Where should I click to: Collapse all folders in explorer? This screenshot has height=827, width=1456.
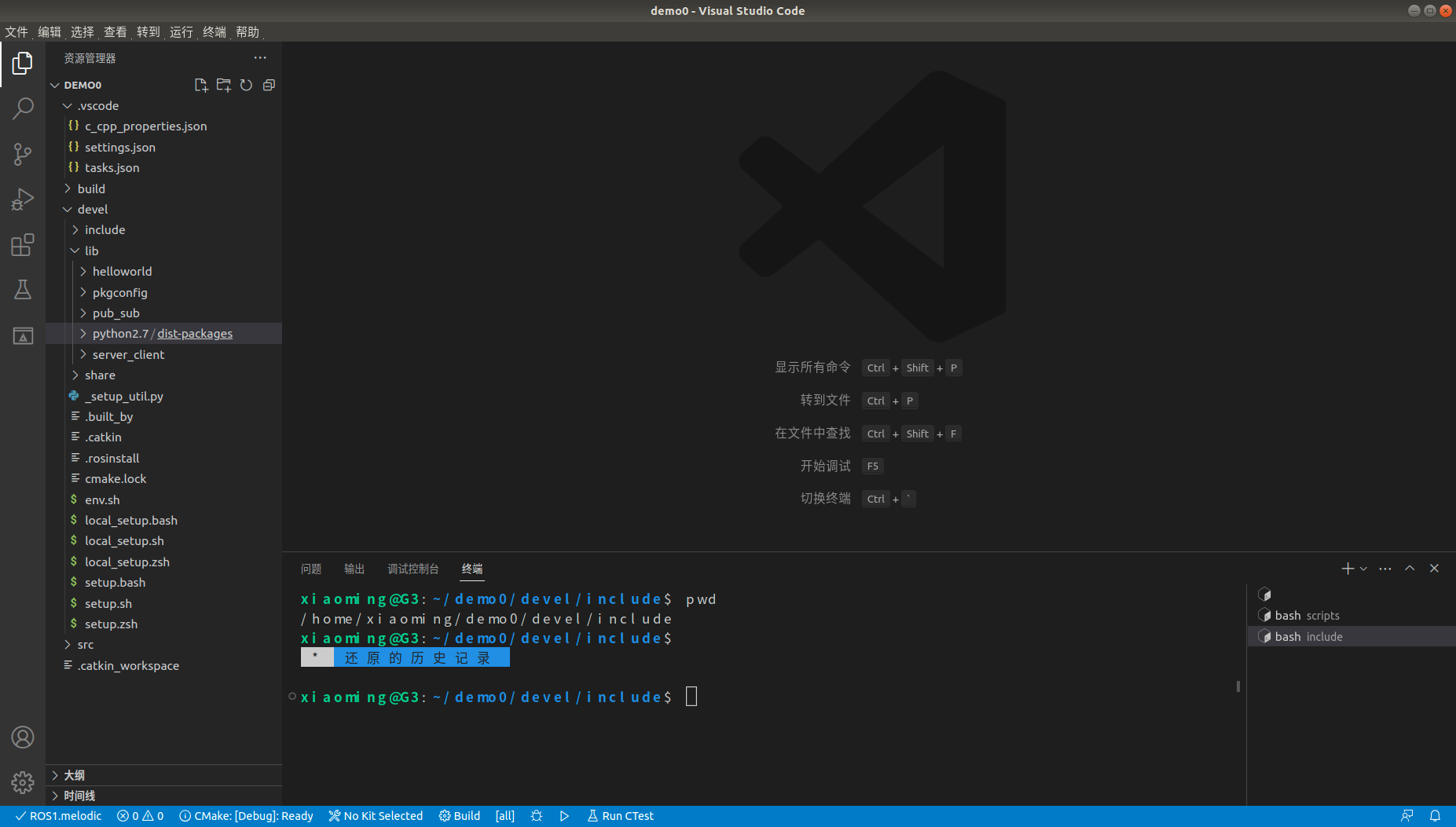(269, 85)
